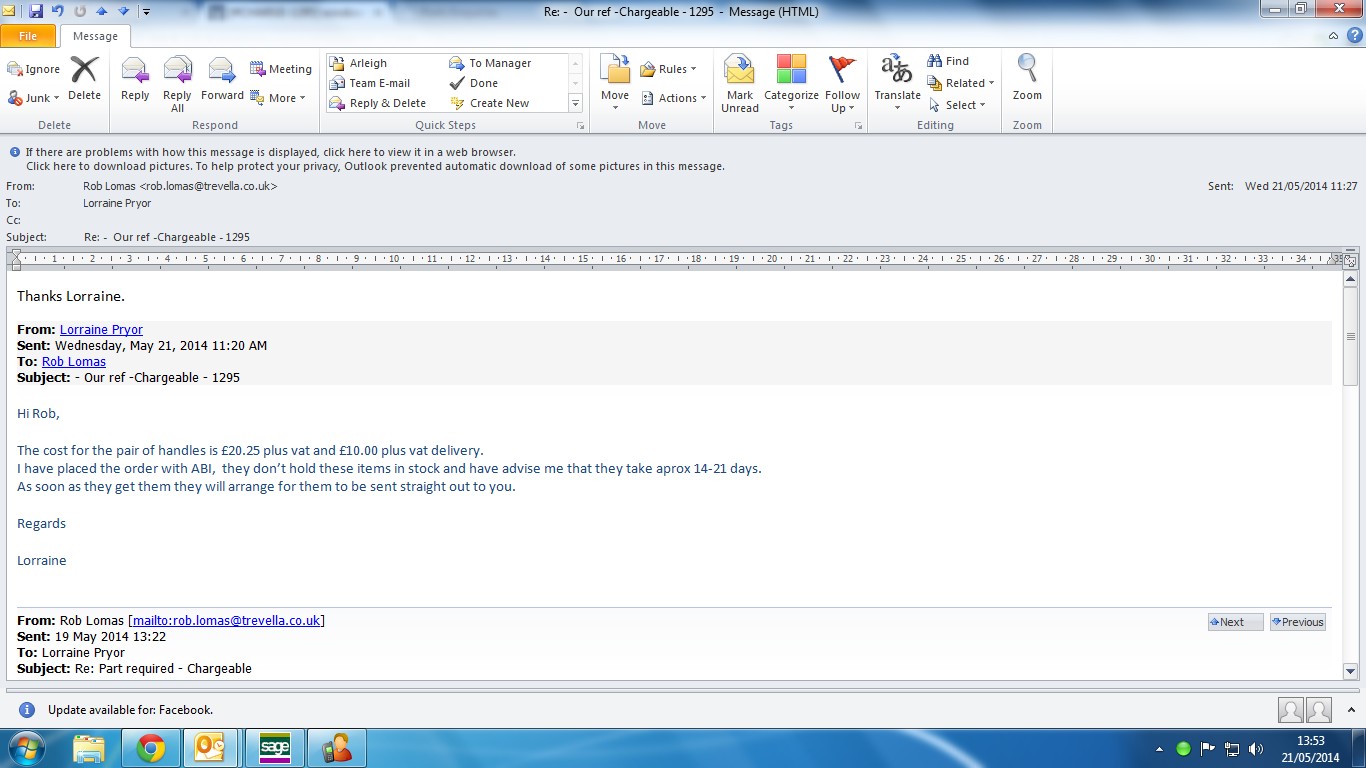
Task: Click the message scrollbar up arrow
Action: coord(1350,280)
